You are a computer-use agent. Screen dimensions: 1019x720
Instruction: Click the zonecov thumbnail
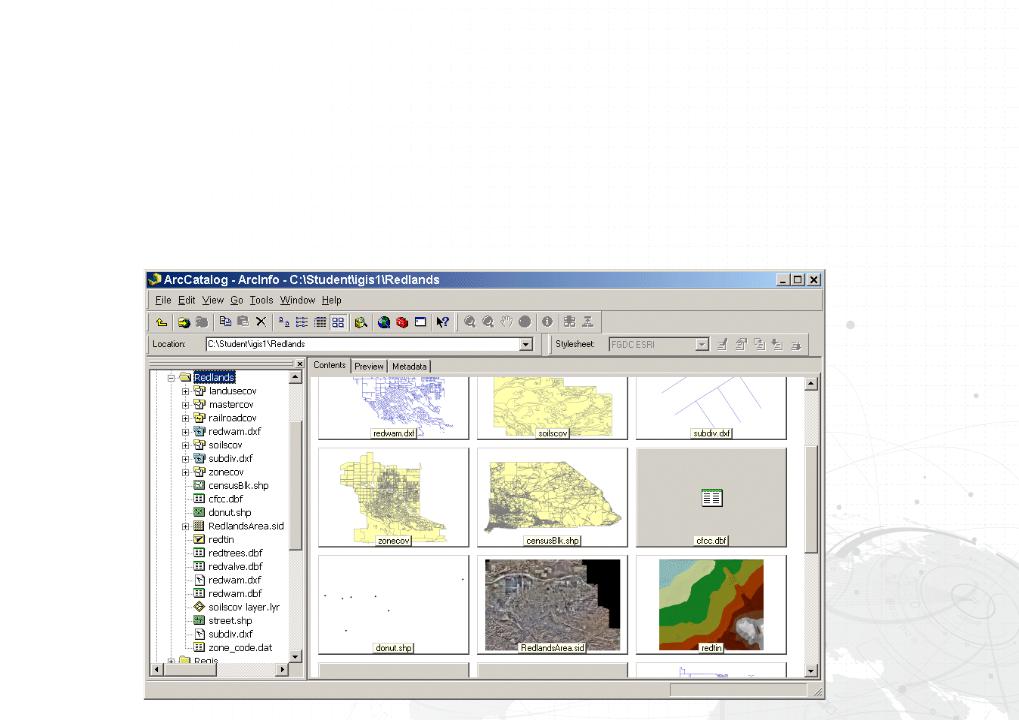click(x=393, y=497)
